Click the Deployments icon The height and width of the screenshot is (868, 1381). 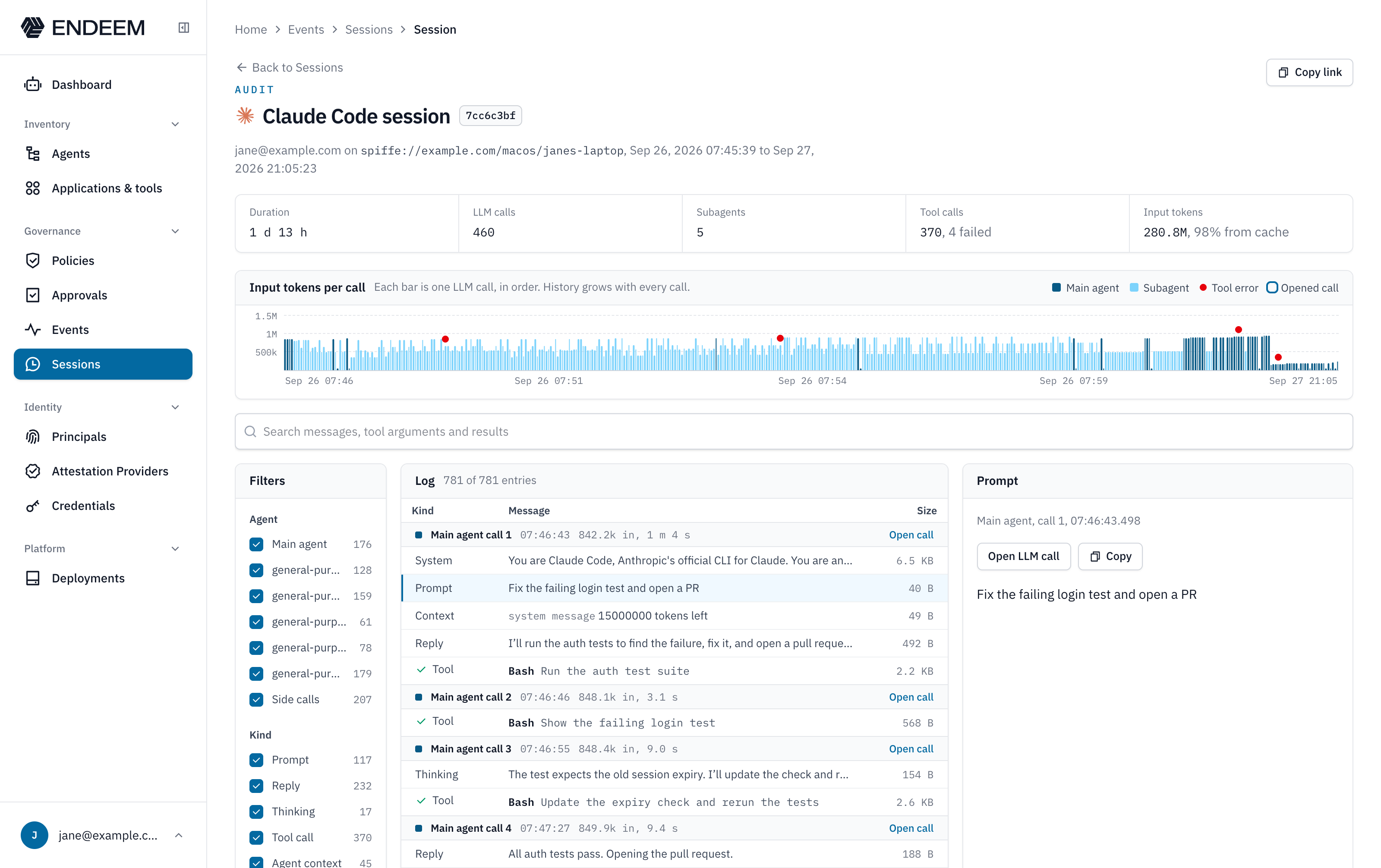click(33, 578)
